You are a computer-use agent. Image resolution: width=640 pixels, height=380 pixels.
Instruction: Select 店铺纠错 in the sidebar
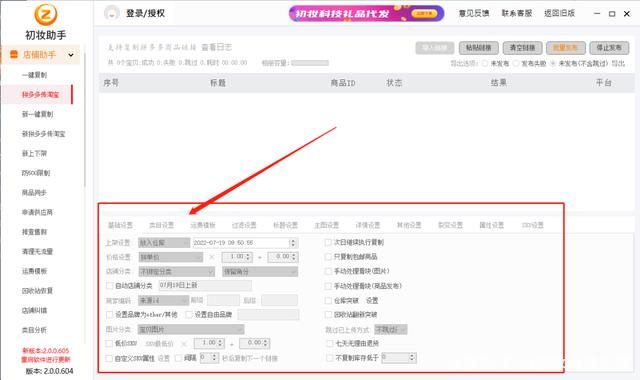tap(35, 310)
